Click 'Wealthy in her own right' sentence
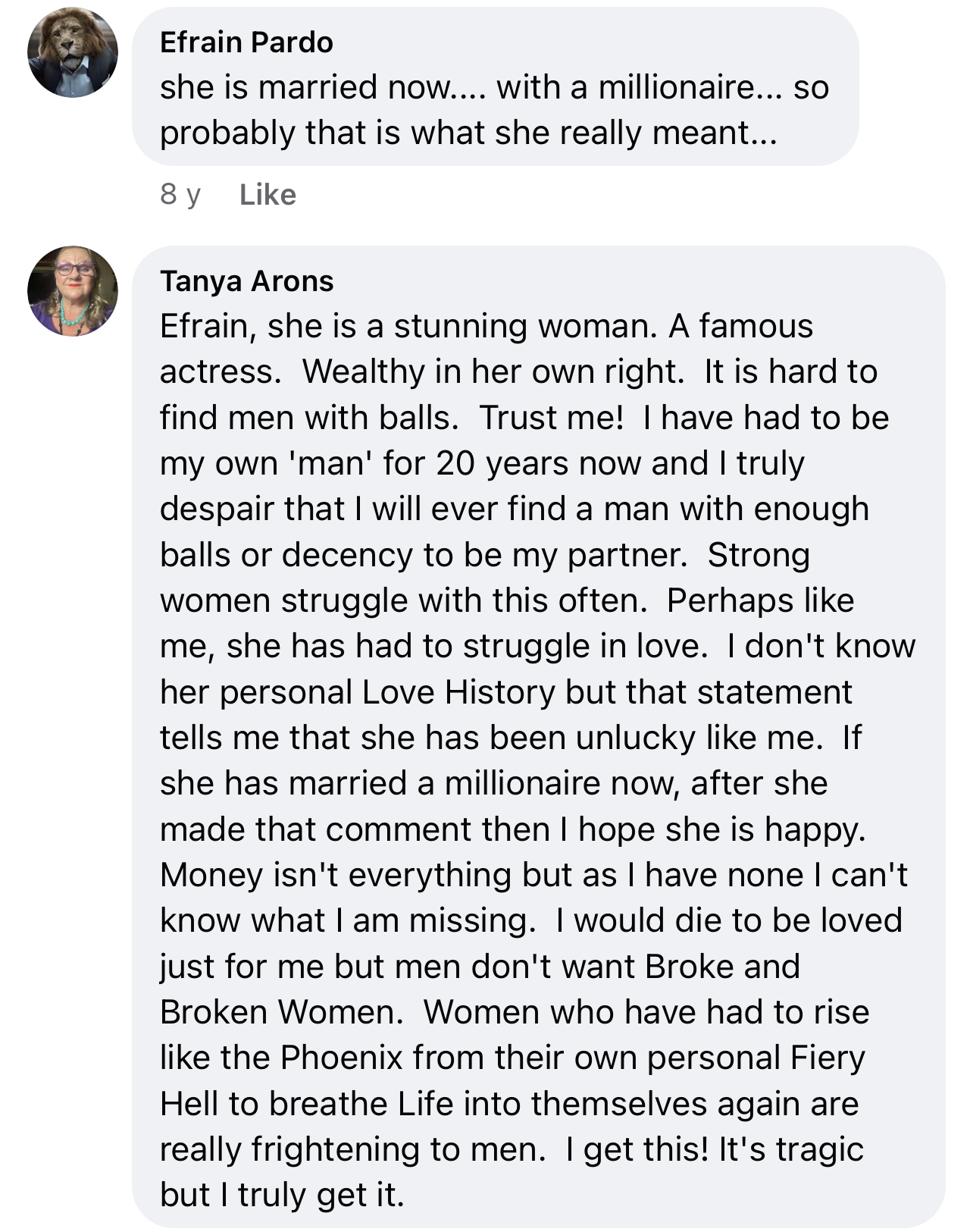 (493, 372)
